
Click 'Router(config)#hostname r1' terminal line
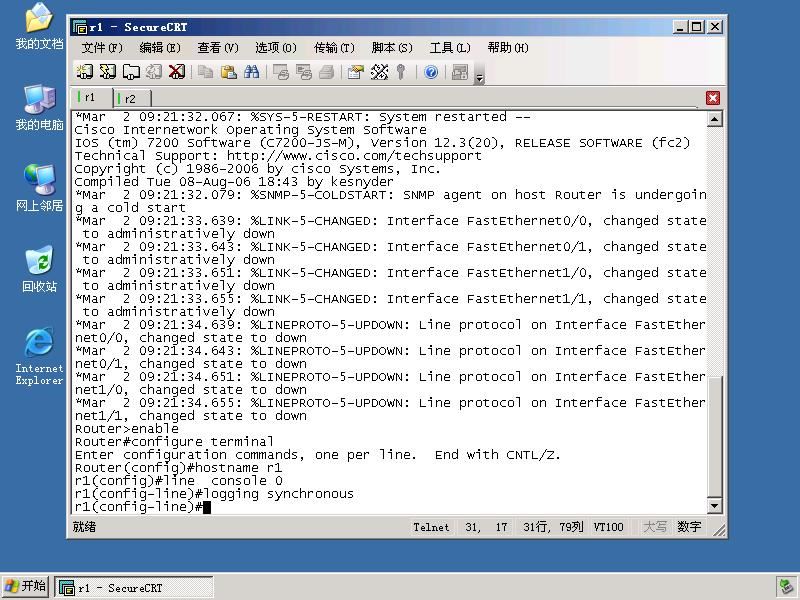tap(178, 468)
